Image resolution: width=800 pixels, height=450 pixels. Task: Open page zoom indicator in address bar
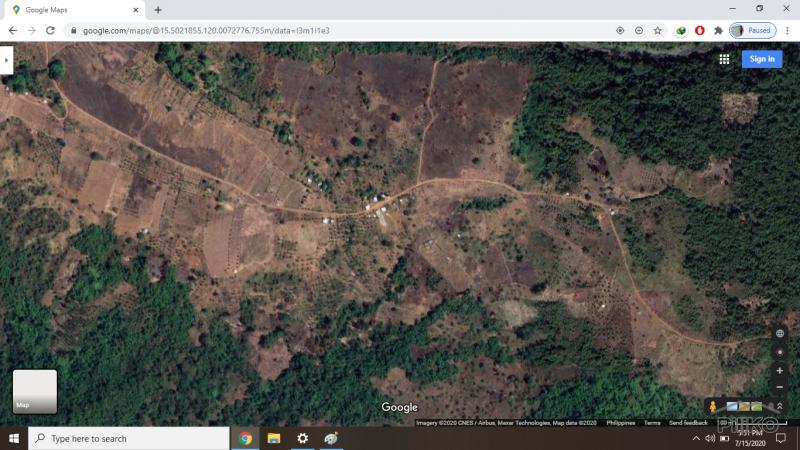(x=639, y=31)
